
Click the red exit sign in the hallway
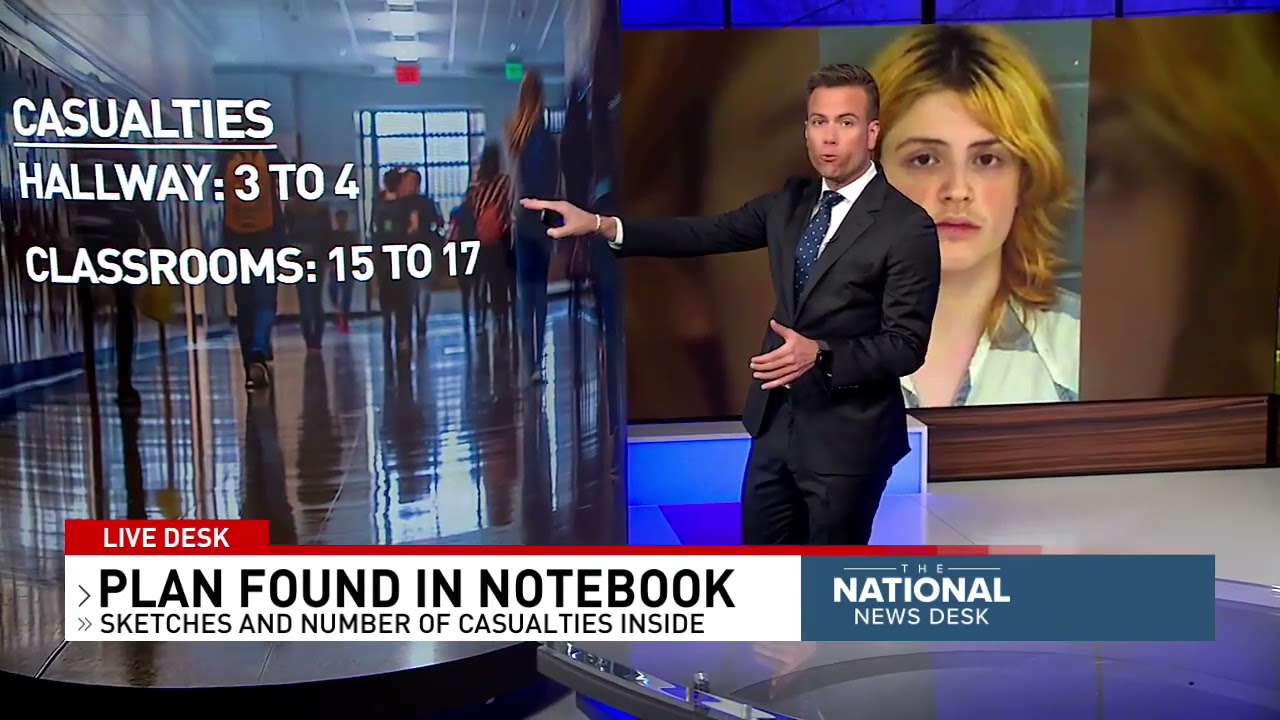click(x=407, y=73)
